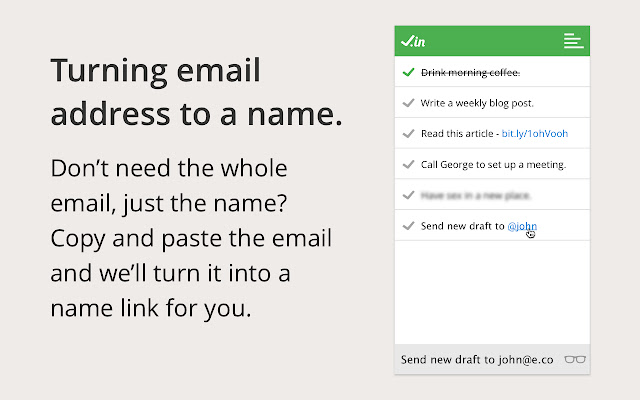Click 'Send new draft to' text in list

pyautogui.click(x=462, y=226)
